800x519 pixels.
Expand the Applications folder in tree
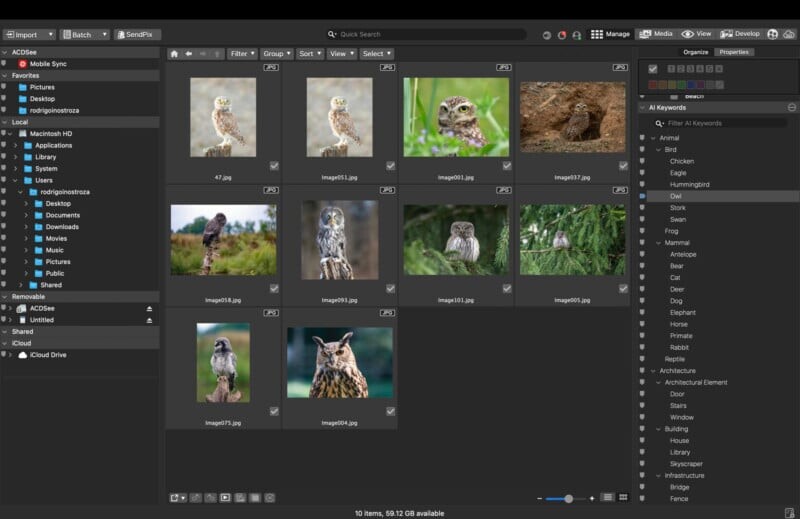click(x=16, y=146)
